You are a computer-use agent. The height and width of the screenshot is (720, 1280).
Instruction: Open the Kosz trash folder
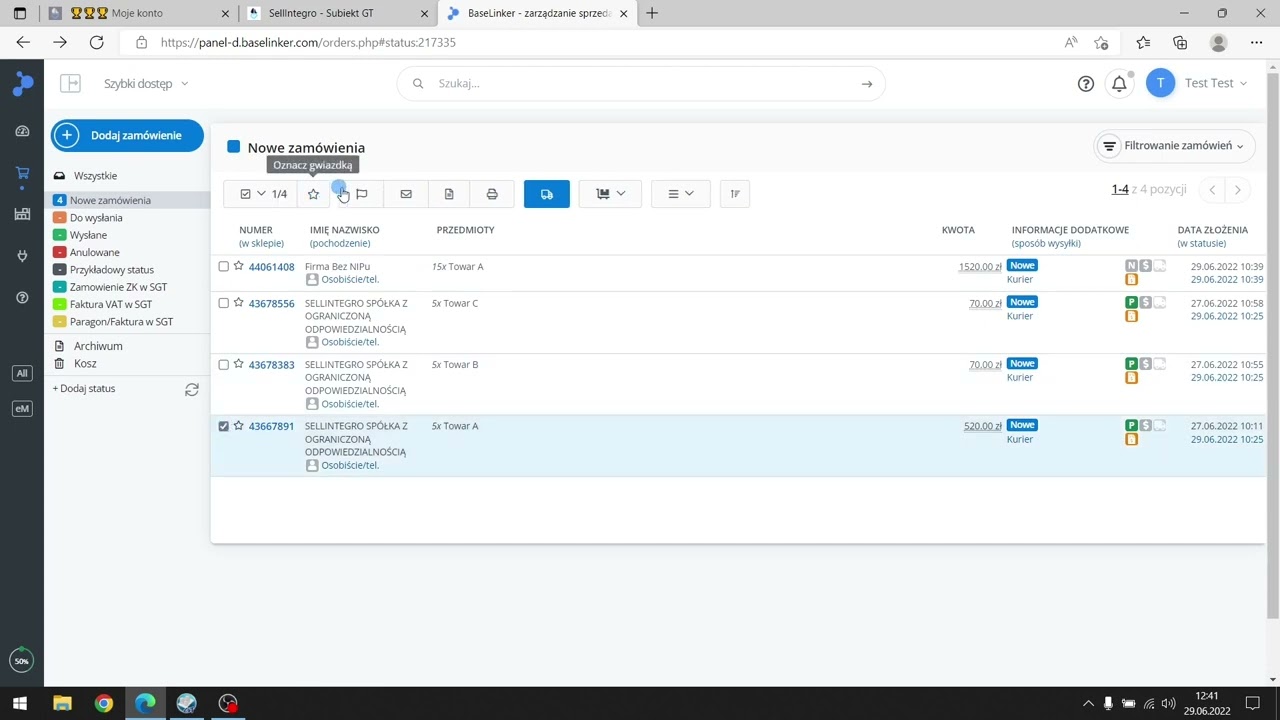[85, 364]
